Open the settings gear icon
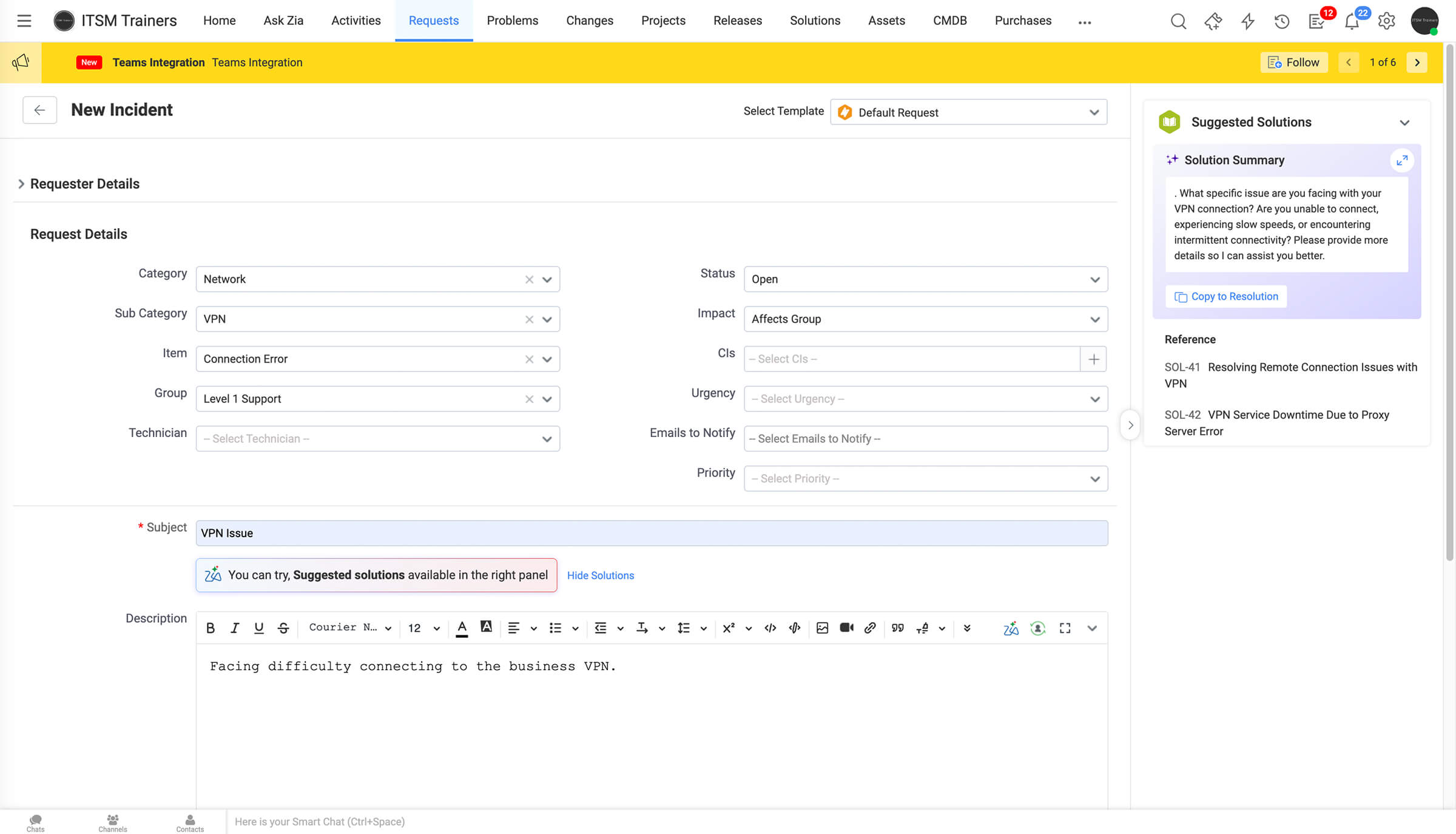 click(1386, 21)
